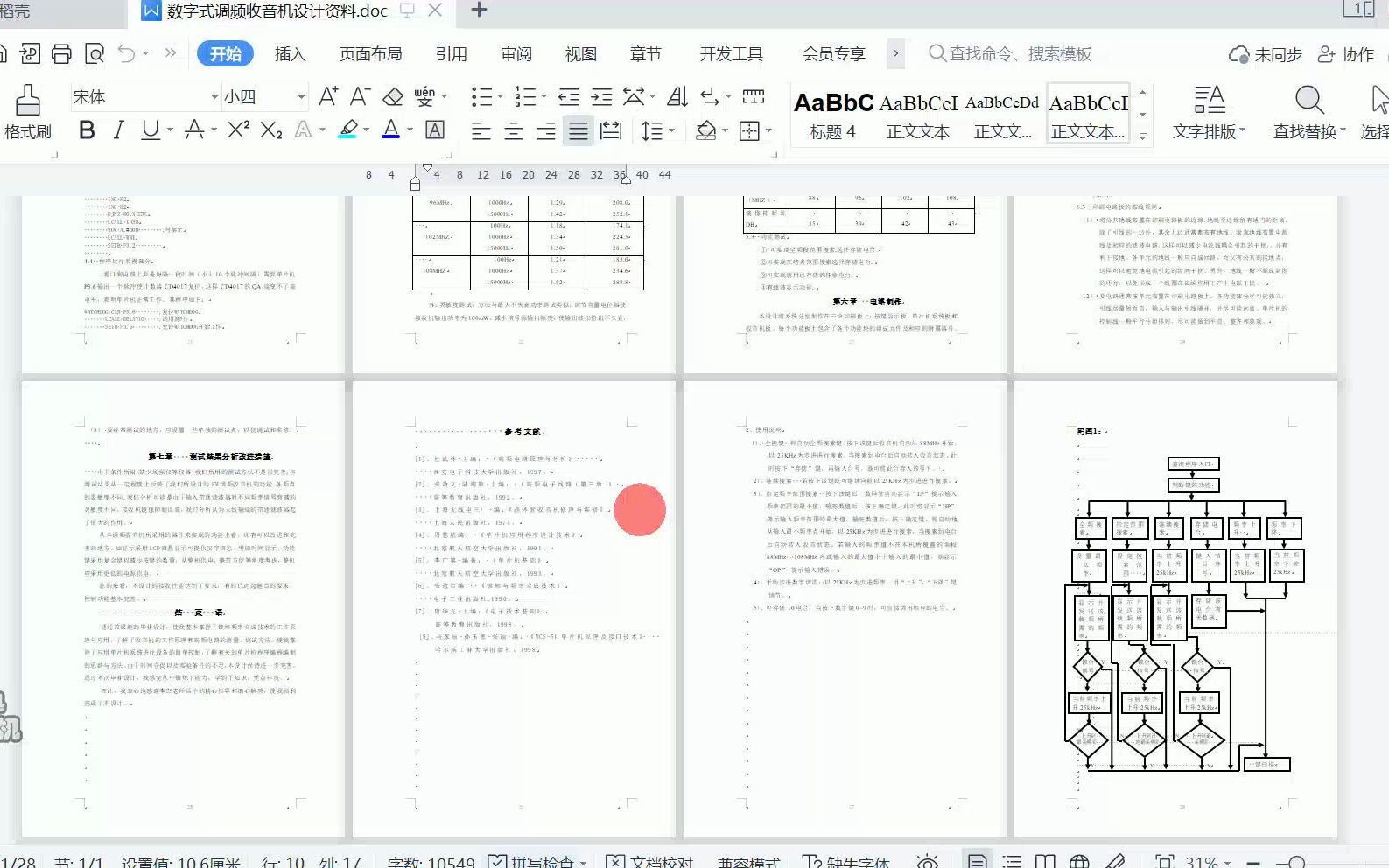The width and height of the screenshot is (1389, 868).
Task: Expand more quick access tools (»)
Action: [x=170, y=53]
